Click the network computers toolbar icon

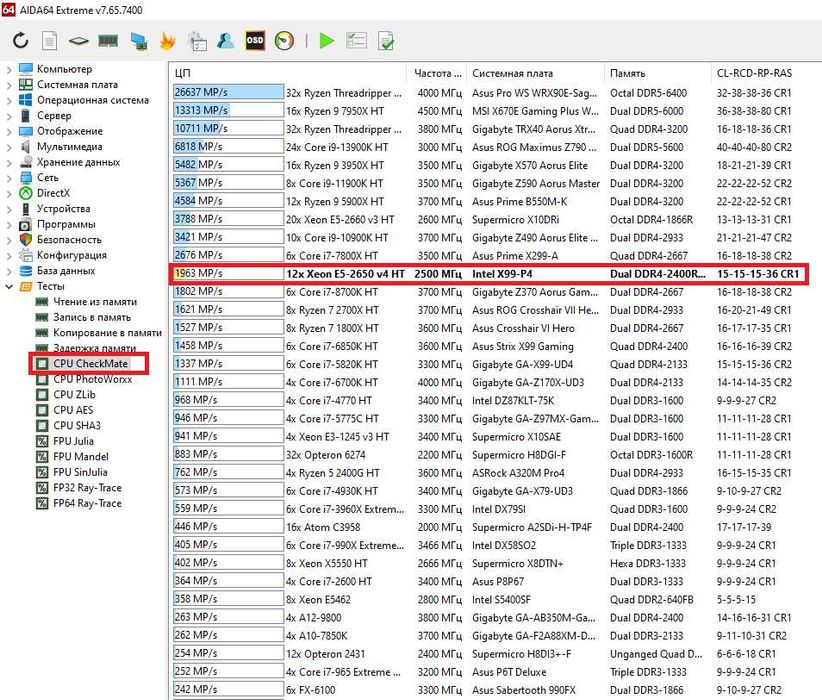click(x=139, y=41)
